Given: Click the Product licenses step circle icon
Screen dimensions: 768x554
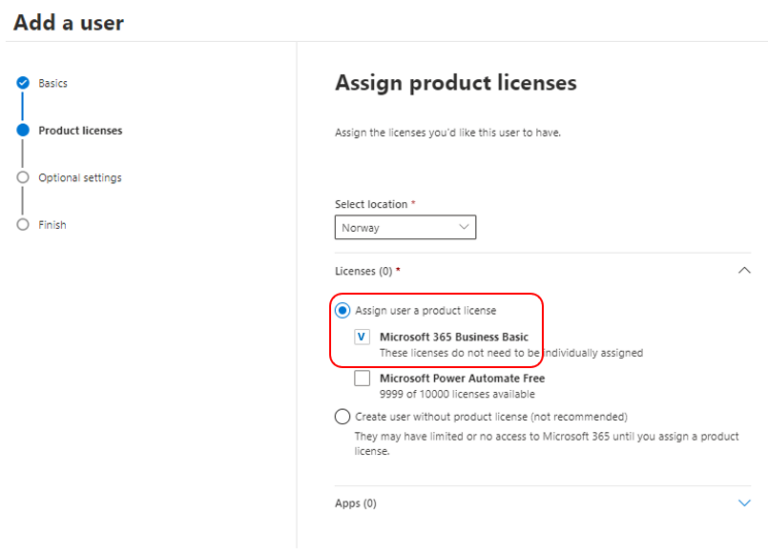Looking at the screenshot, I should tap(23, 130).
